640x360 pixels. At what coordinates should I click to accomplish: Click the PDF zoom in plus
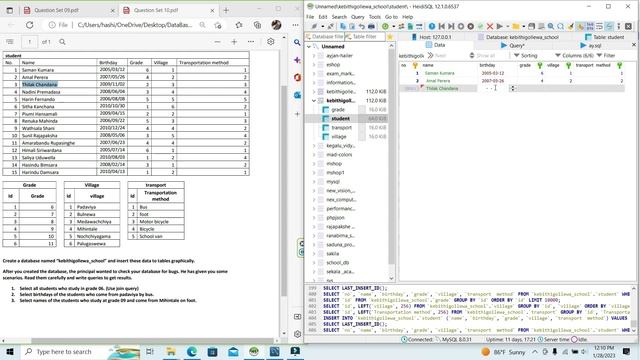234,42
